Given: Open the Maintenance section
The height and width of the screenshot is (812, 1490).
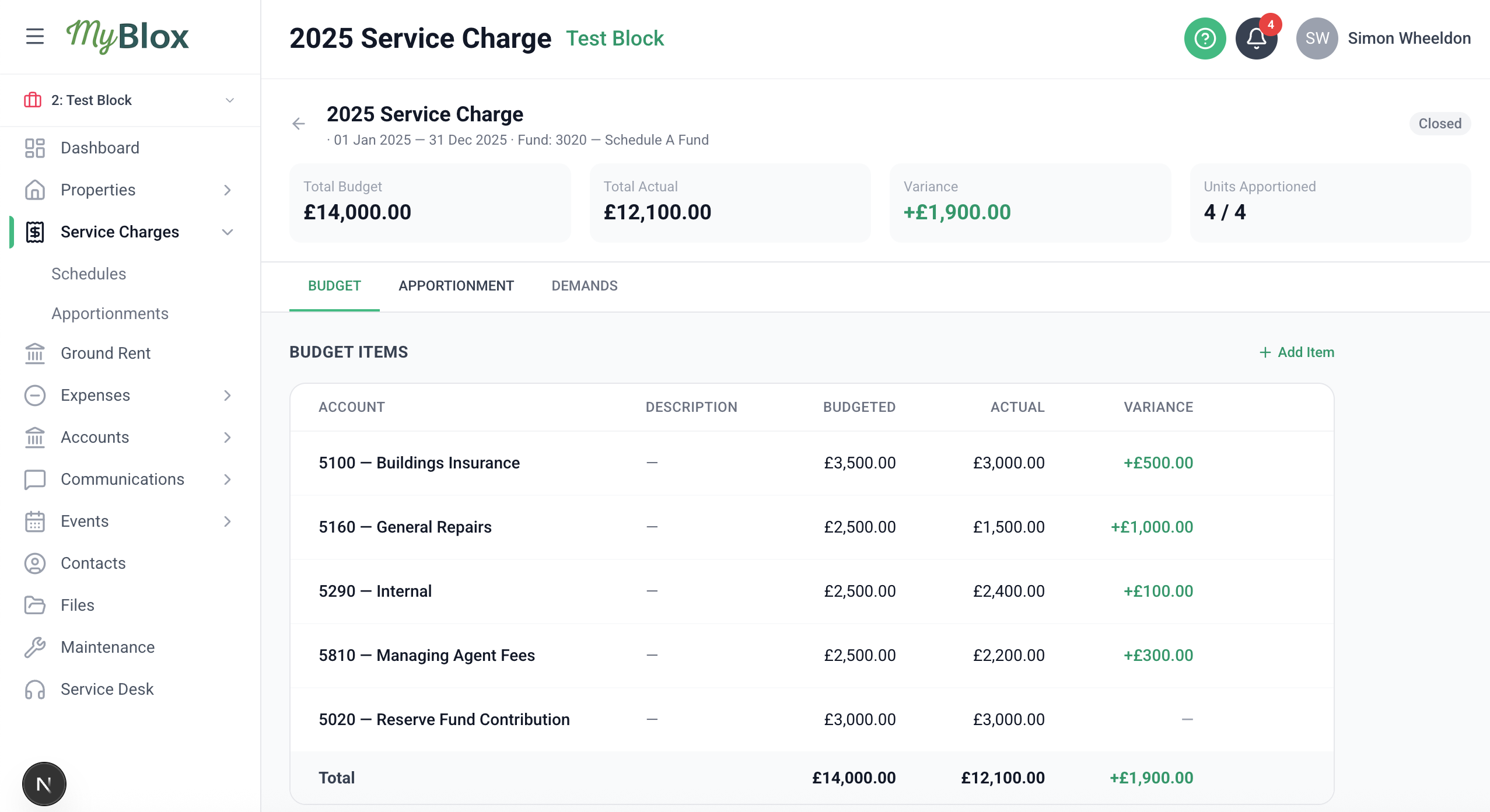Looking at the screenshot, I should 107,647.
